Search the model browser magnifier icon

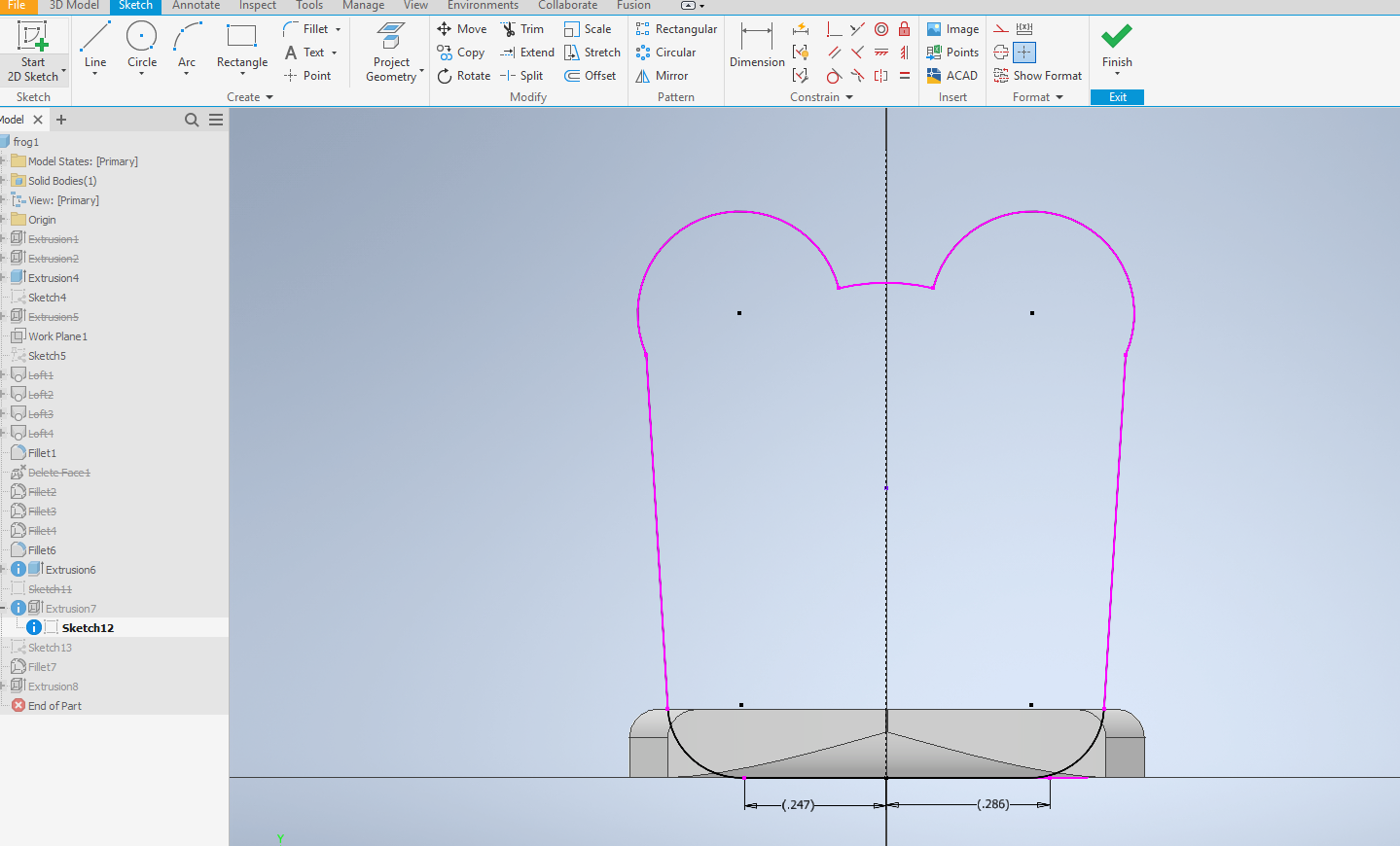click(x=192, y=120)
